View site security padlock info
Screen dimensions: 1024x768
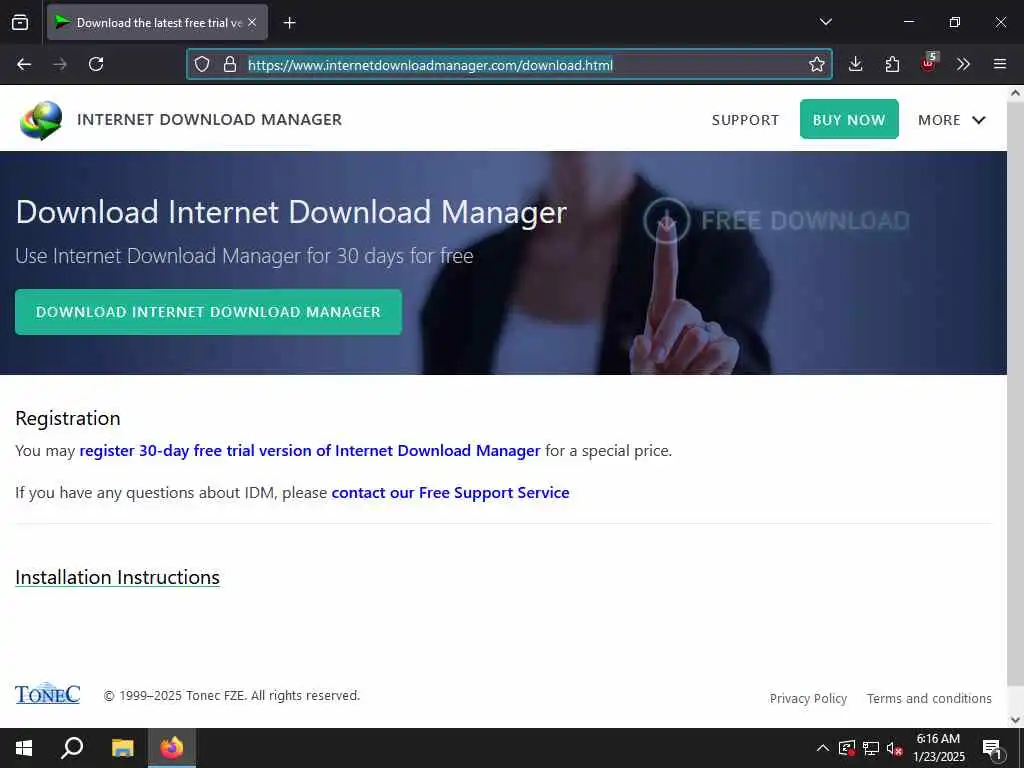[230, 64]
